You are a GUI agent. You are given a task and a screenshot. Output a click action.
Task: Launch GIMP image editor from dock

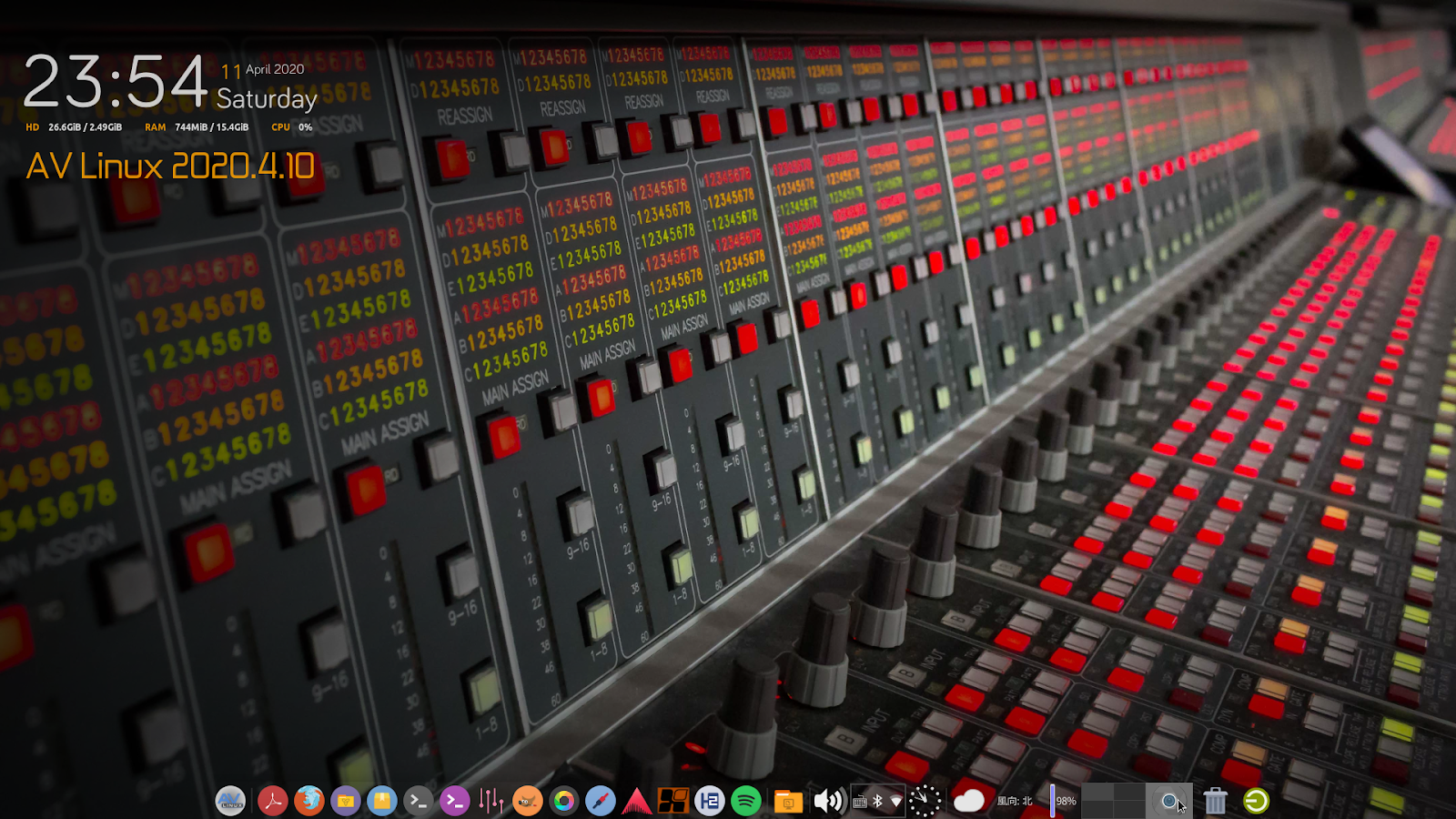coord(528,801)
